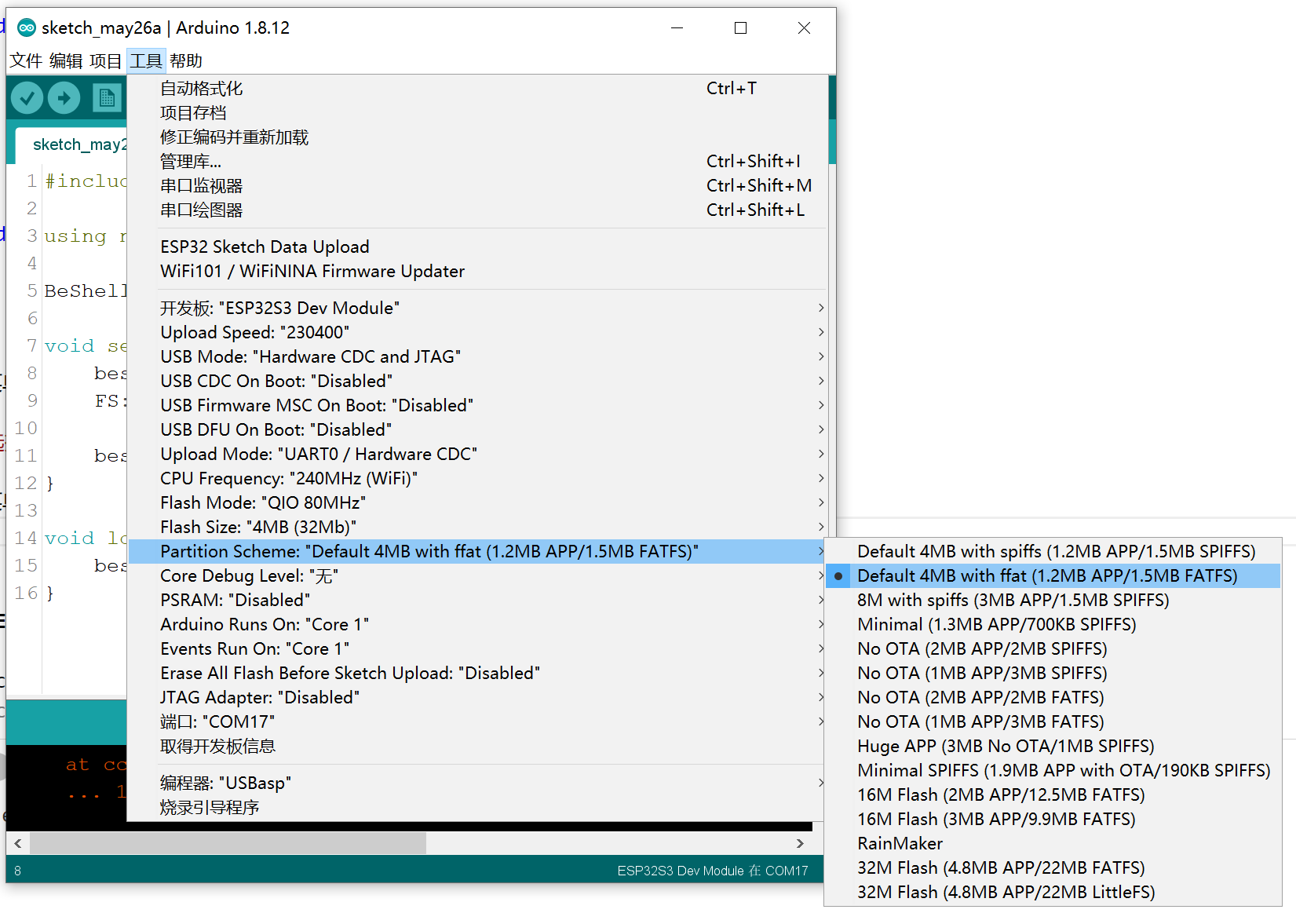Expand Upload Mode UART0 submenu

click(x=477, y=455)
